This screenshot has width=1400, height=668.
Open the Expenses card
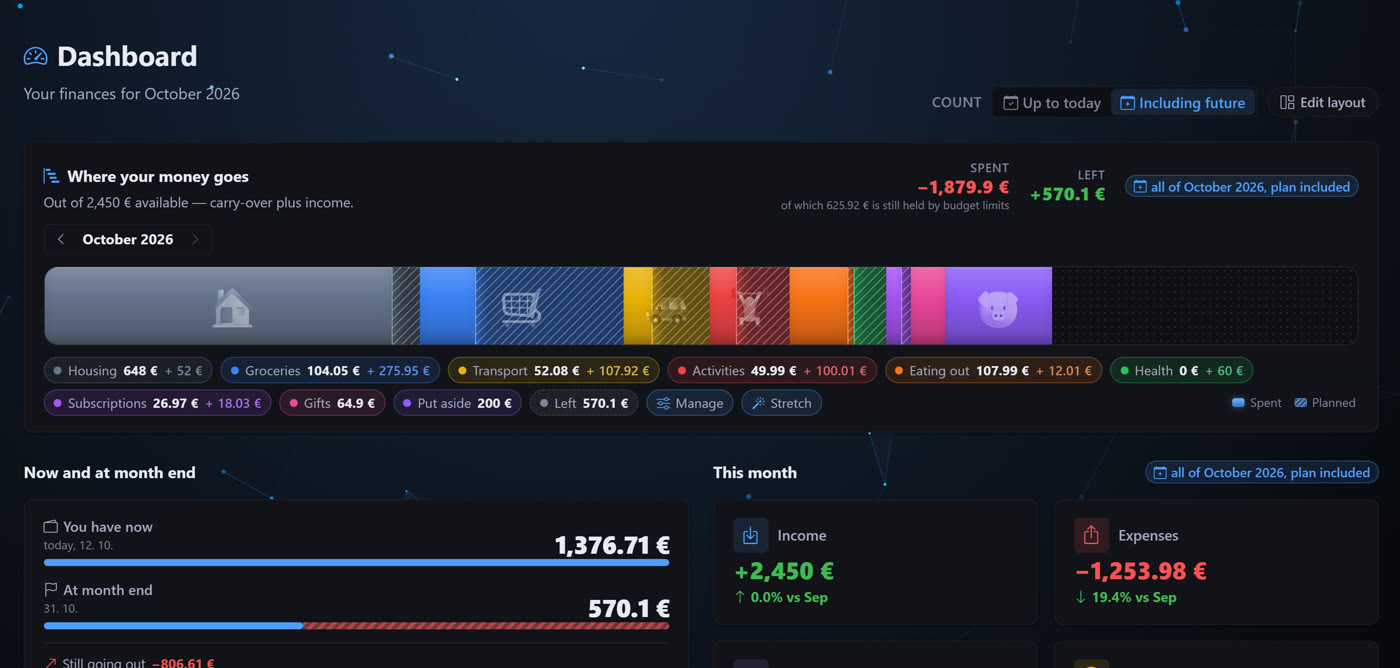[1216, 562]
